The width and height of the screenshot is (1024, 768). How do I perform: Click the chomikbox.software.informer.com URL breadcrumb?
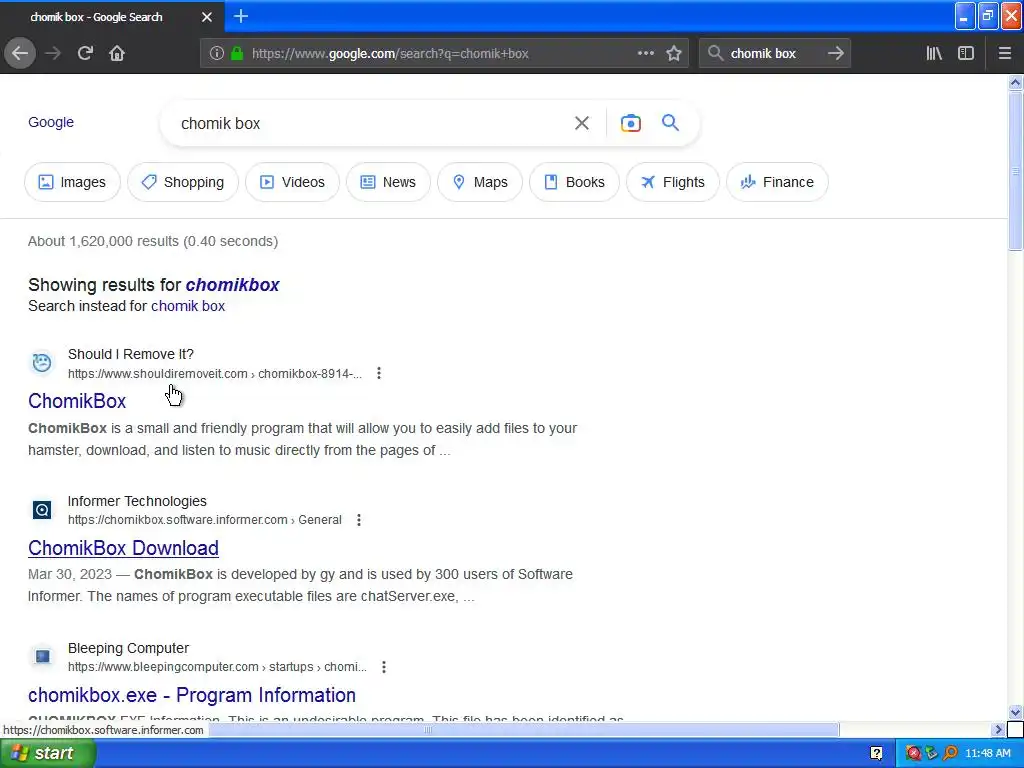coord(205,520)
